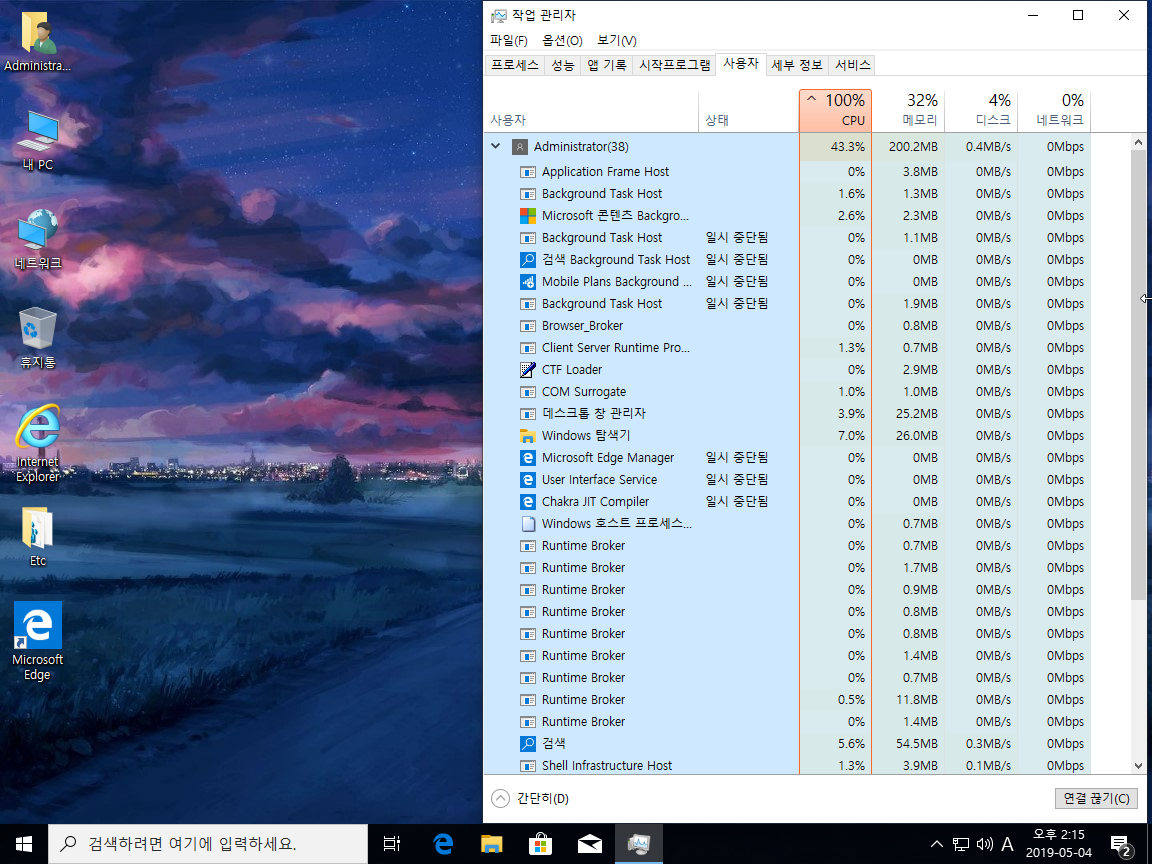Click the network status icon in system tray
Viewport: 1152px width, 864px height.
[x=961, y=844]
